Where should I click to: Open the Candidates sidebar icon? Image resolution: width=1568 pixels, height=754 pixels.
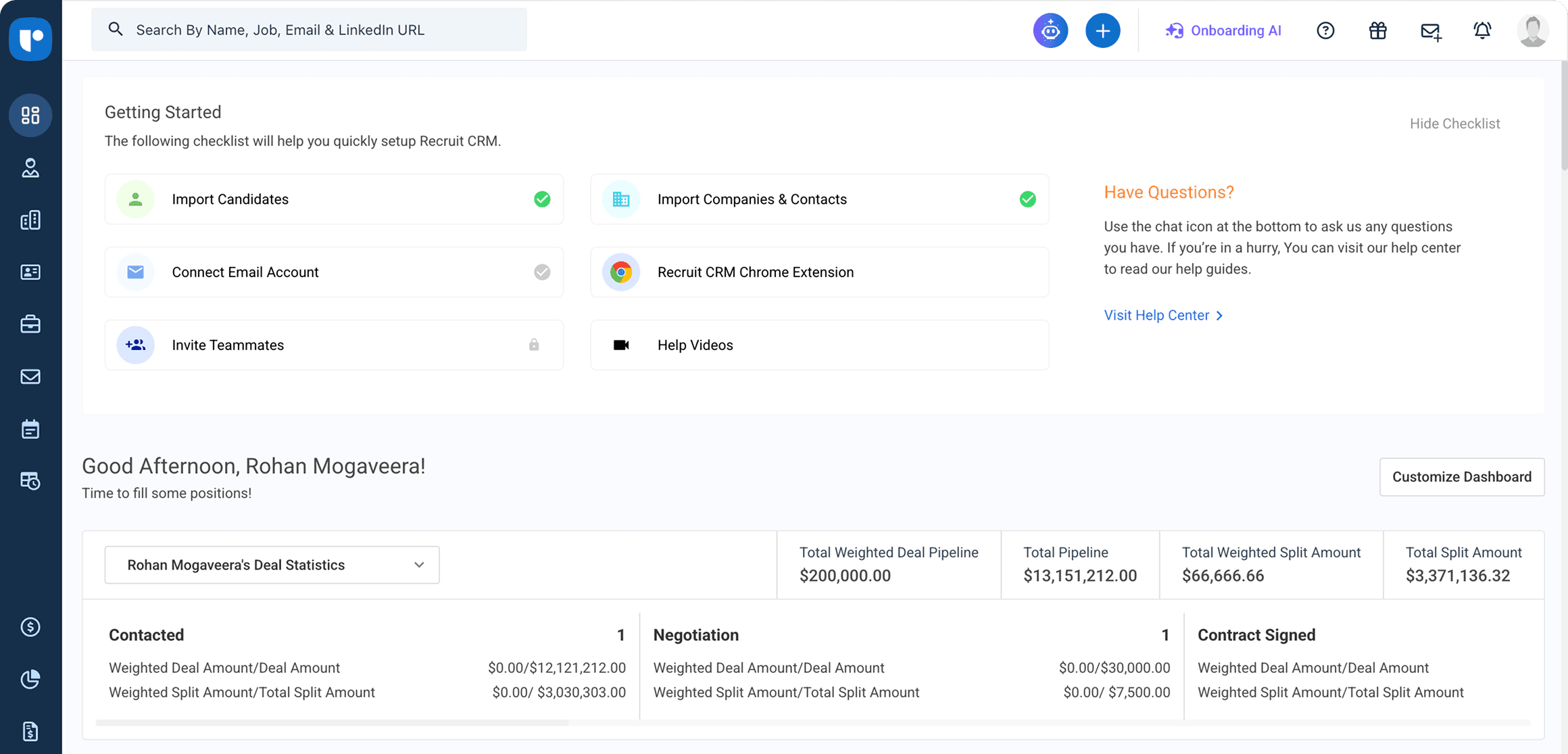tap(30, 168)
